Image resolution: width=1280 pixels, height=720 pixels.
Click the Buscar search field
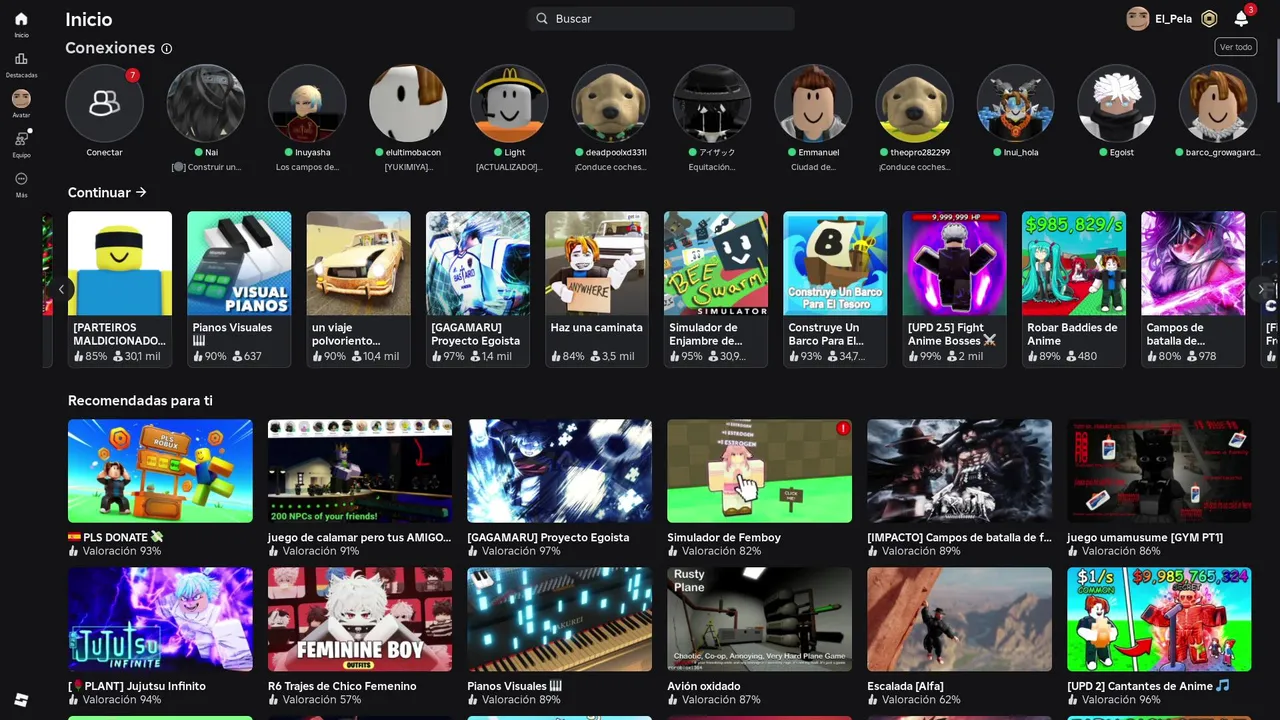point(661,18)
